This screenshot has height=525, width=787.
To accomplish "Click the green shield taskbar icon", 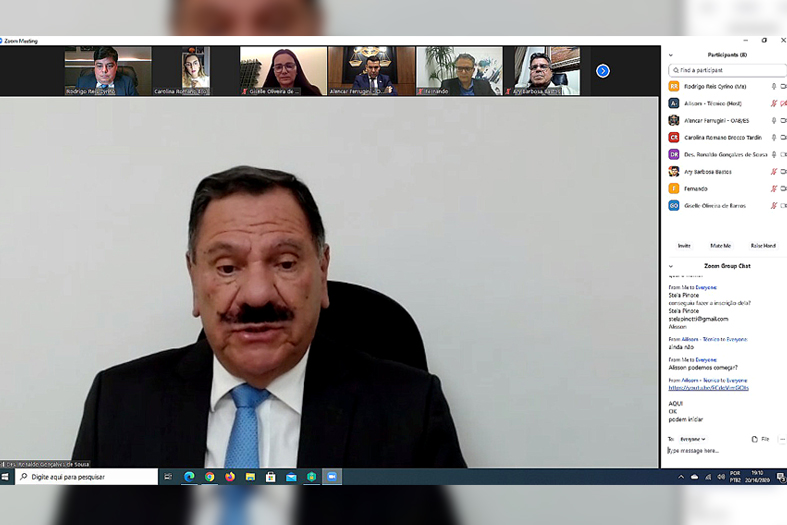I will (x=312, y=477).
